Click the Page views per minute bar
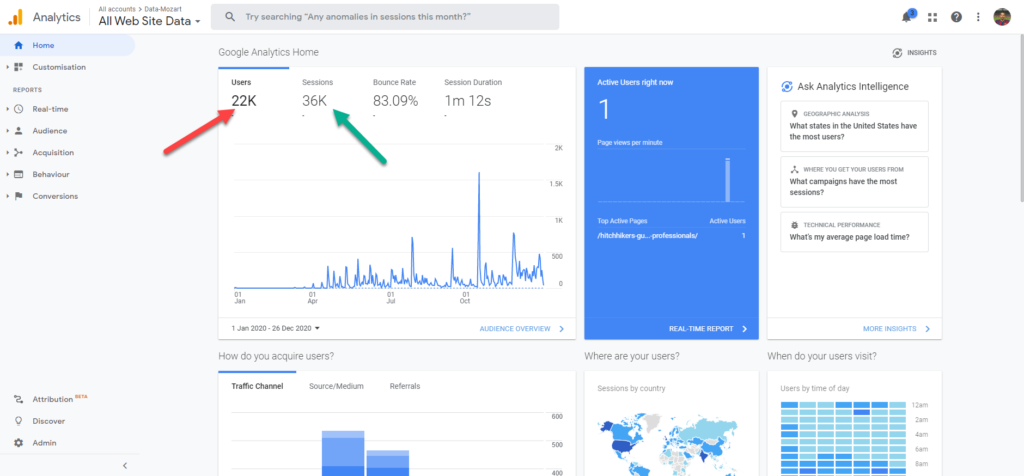This screenshot has width=1024, height=476. pos(728,180)
